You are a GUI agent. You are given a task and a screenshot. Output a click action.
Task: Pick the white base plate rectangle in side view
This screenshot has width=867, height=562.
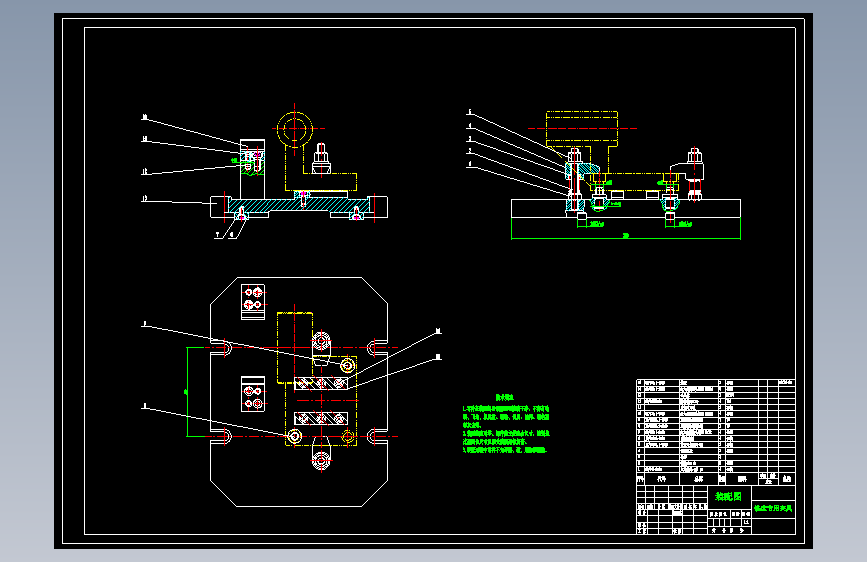[626, 209]
